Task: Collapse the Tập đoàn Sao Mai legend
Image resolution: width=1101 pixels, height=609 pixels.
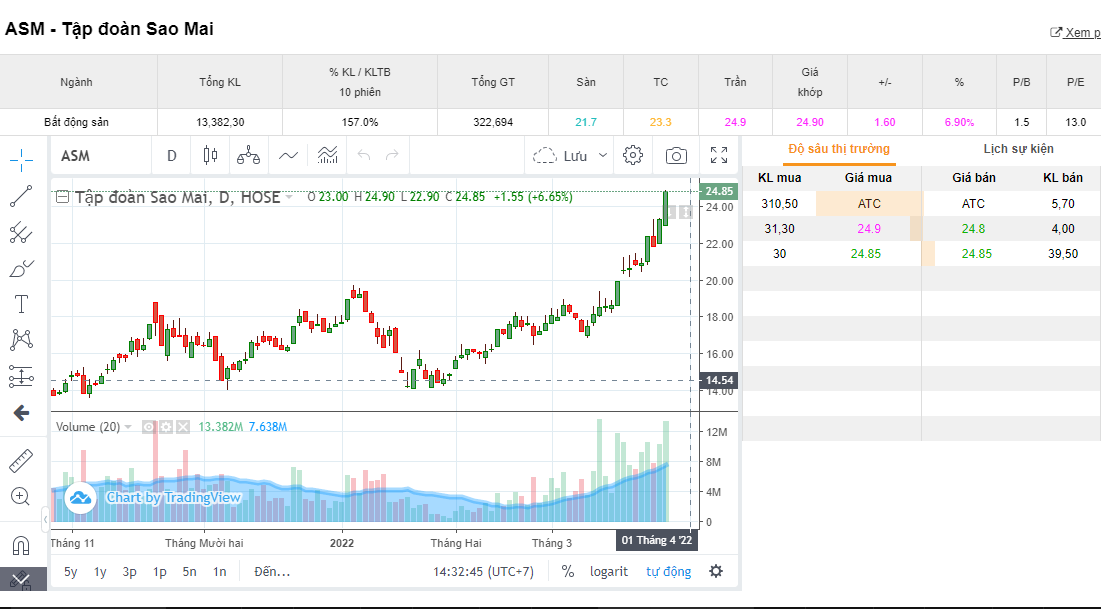Action: tap(62, 197)
